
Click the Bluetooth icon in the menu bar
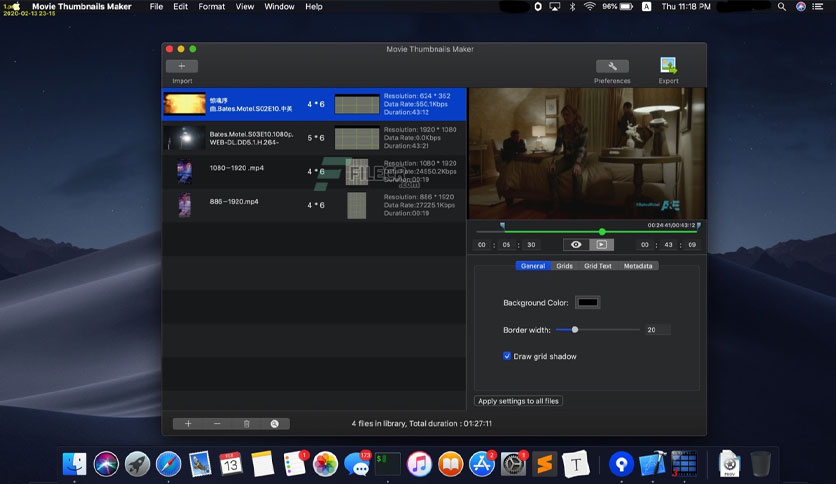[572, 6]
